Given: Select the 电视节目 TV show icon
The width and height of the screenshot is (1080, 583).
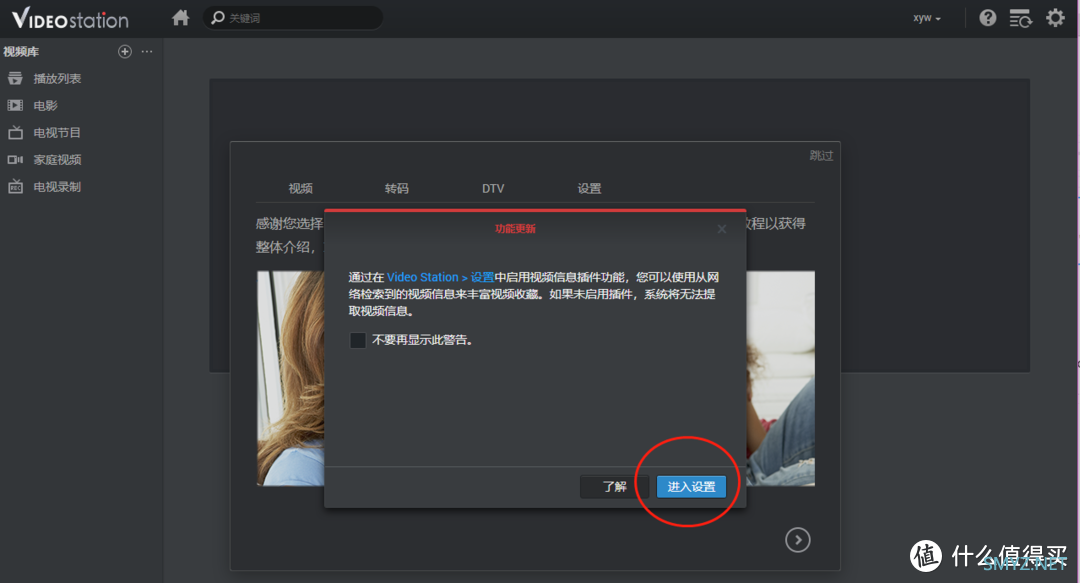Looking at the screenshot, I should point(15,132).
